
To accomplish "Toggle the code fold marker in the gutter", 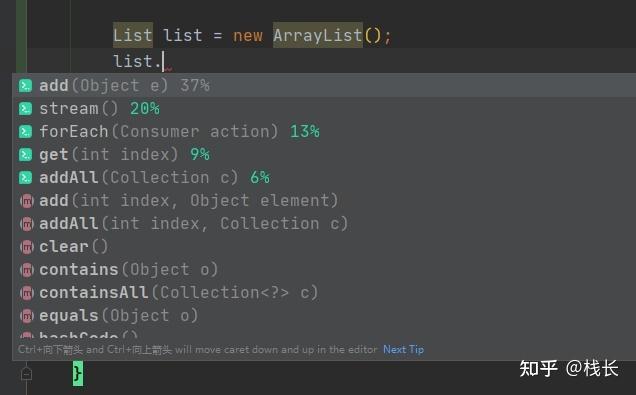I will pos(26,374).
